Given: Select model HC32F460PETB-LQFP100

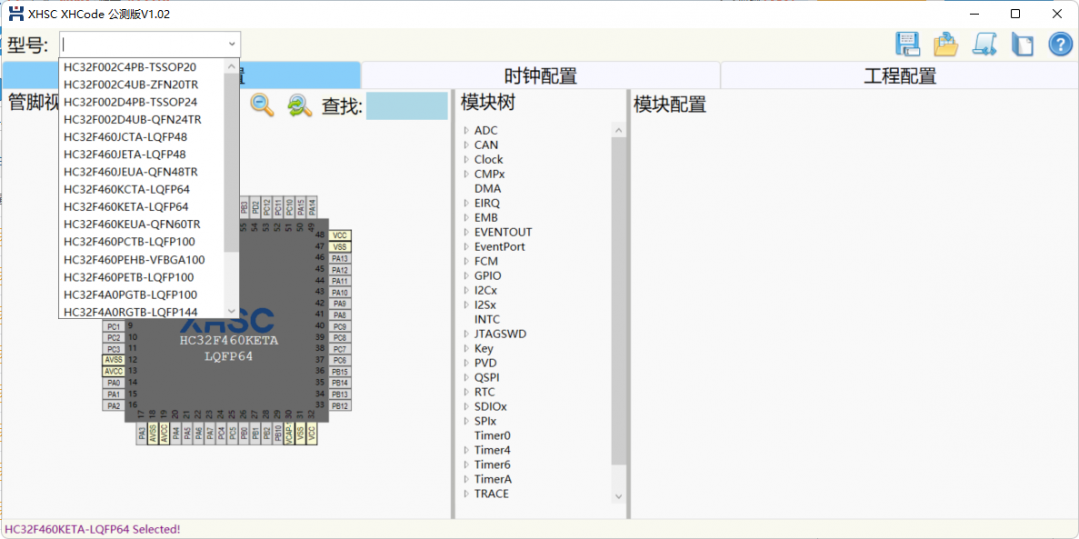Looking at the screenshot, I should tap(129, 277).
